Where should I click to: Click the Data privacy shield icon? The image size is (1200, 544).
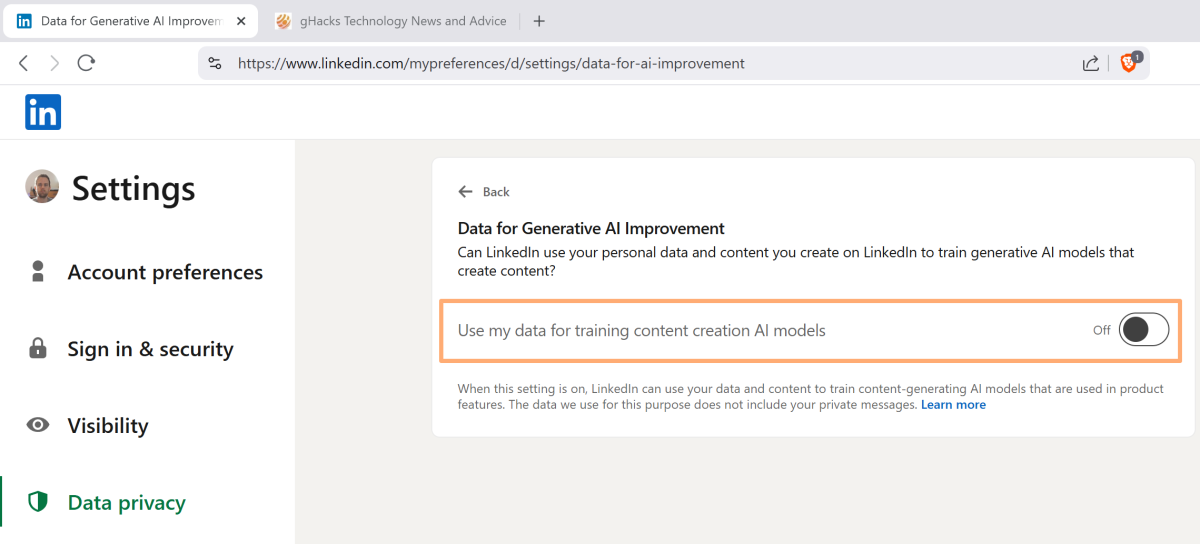pos(38,502)
